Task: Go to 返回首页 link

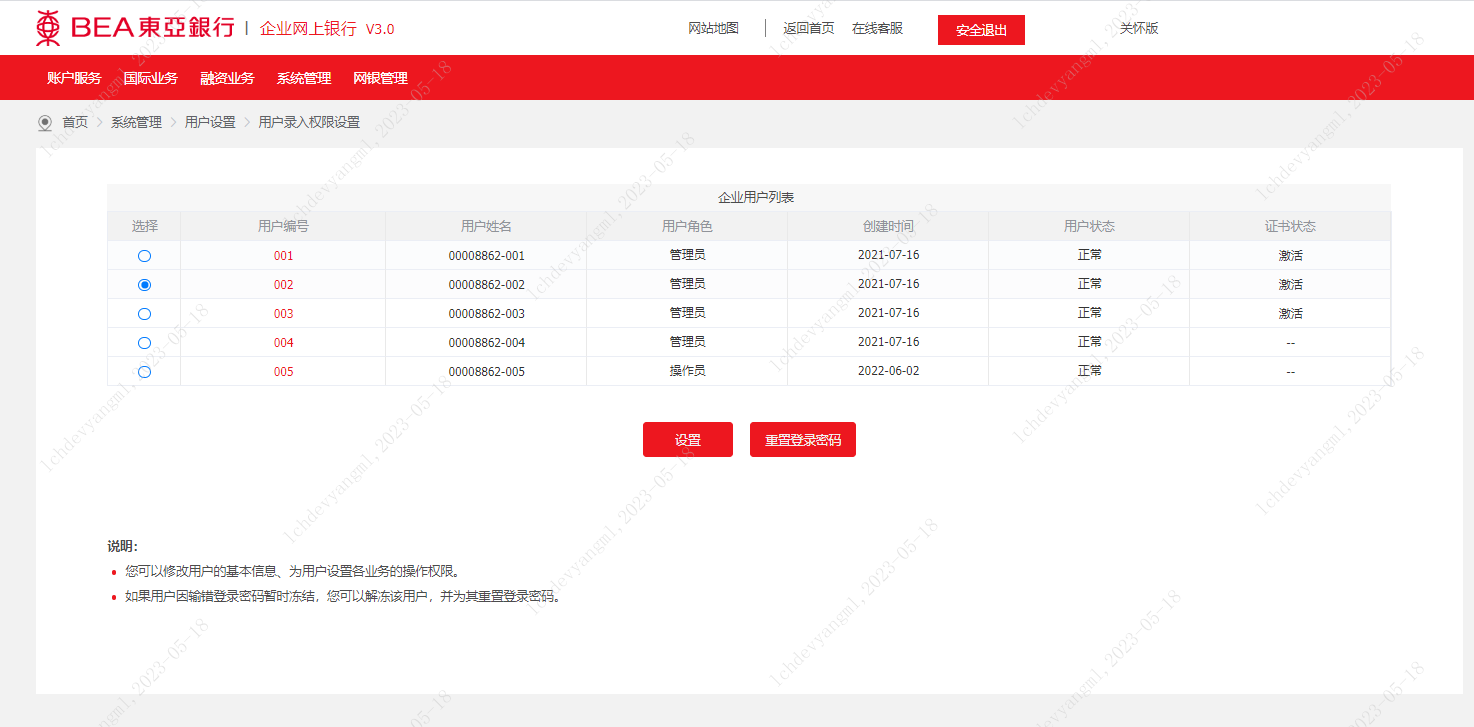Action: pos(808,28)
